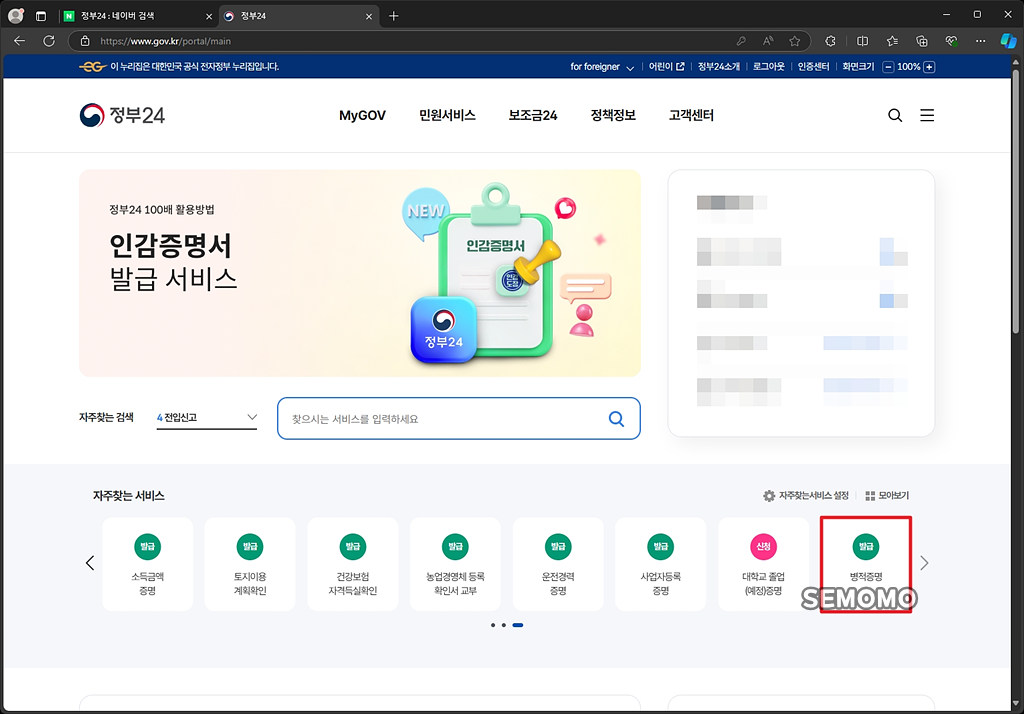Screen dimensions: 1024x714
Task: Open 사업자등록 증명 service card
Action: click(x=661, y=564)
